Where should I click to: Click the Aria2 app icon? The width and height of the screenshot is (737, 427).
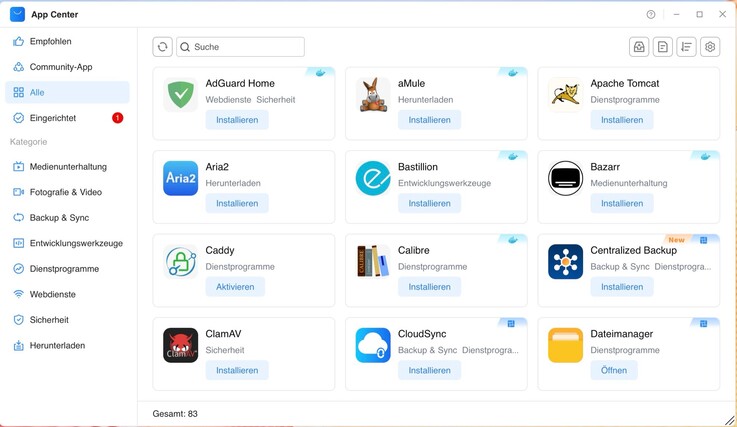point(180,178)
